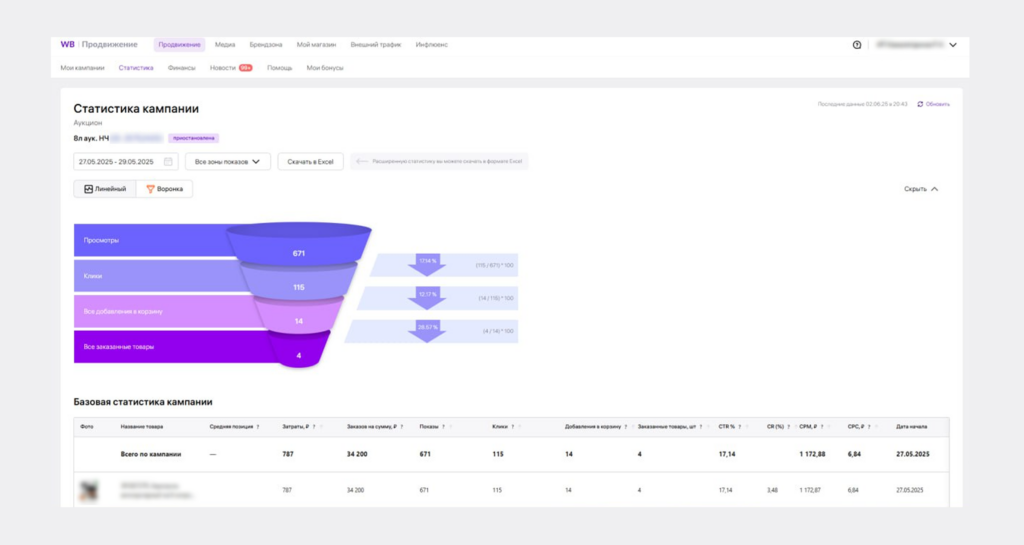
Task: Click the product photo thumbnail in table
Action: (91, 490)
